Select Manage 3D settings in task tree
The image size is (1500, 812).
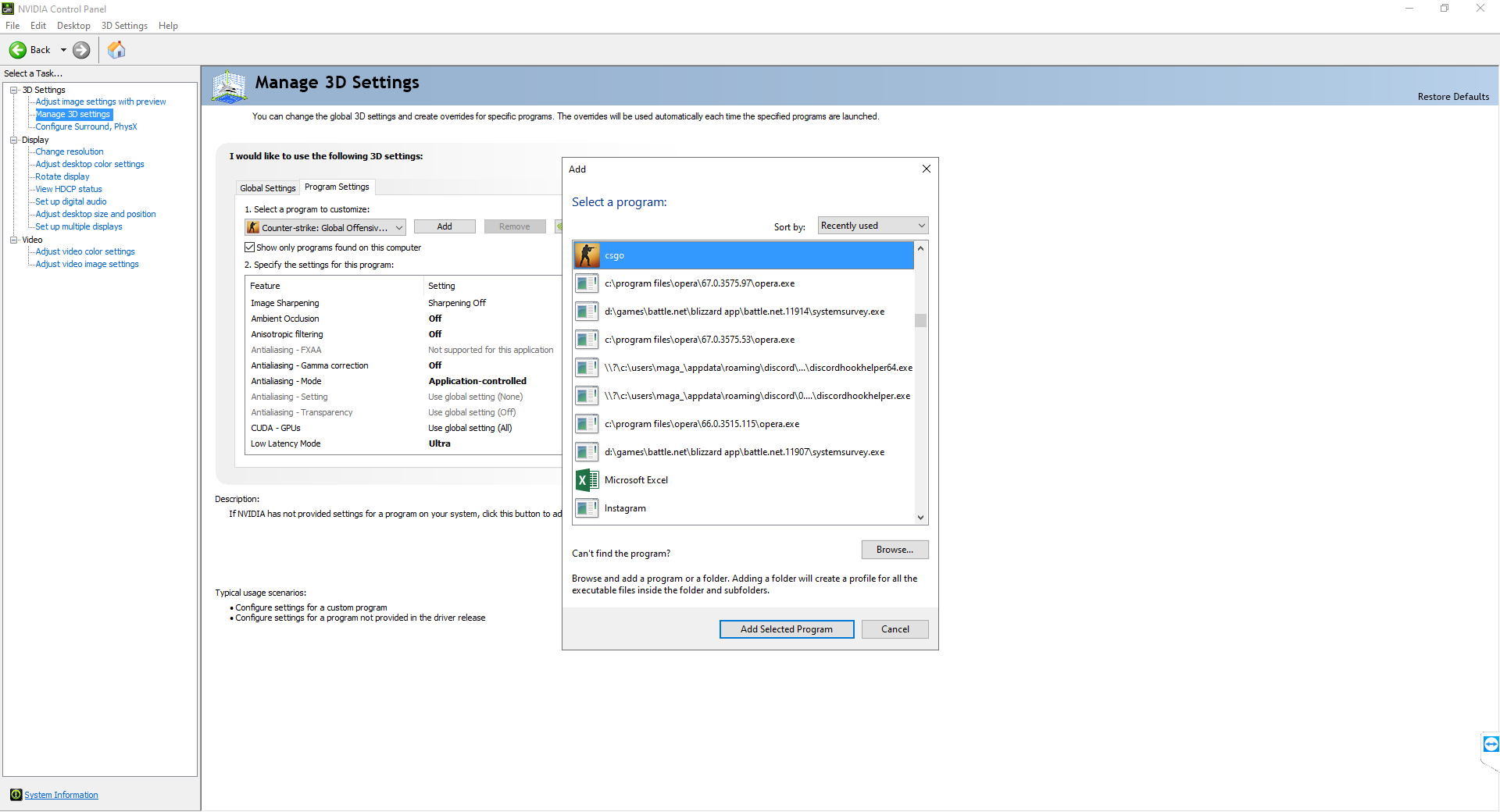pos(73,114)
